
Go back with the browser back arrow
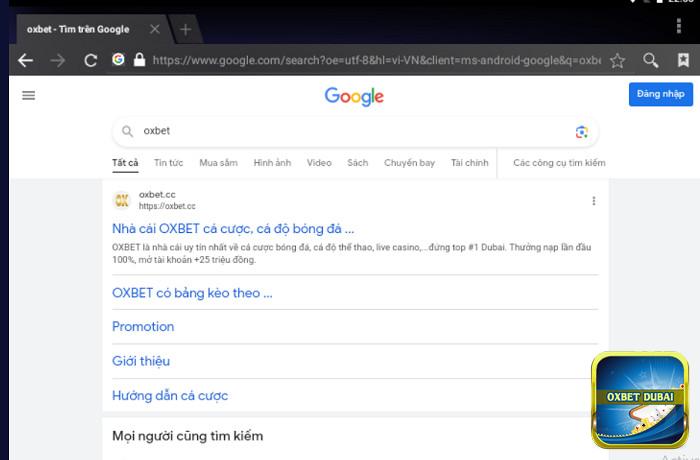point(25,60)
